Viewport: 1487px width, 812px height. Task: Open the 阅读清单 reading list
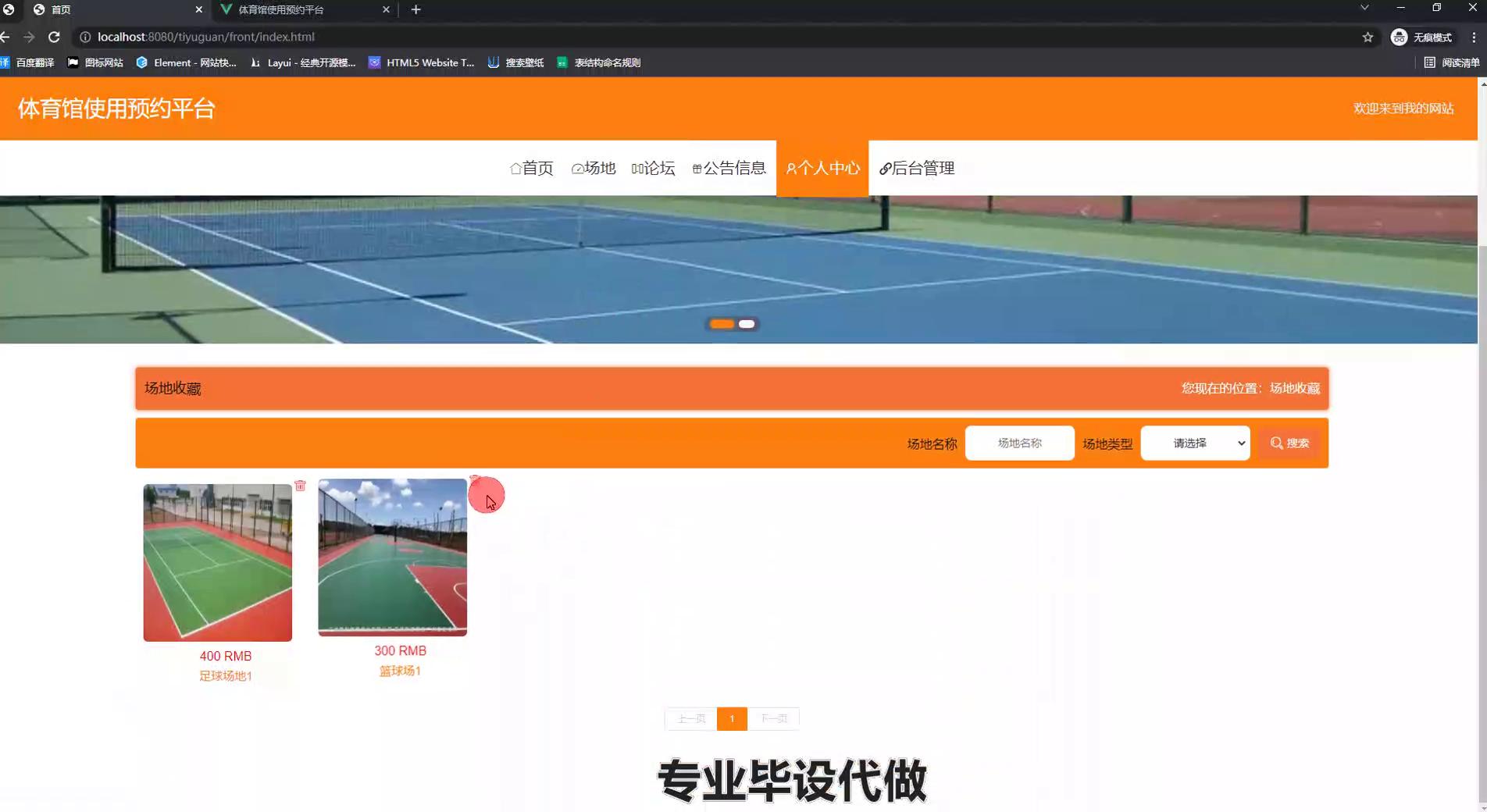(1451, 62)
